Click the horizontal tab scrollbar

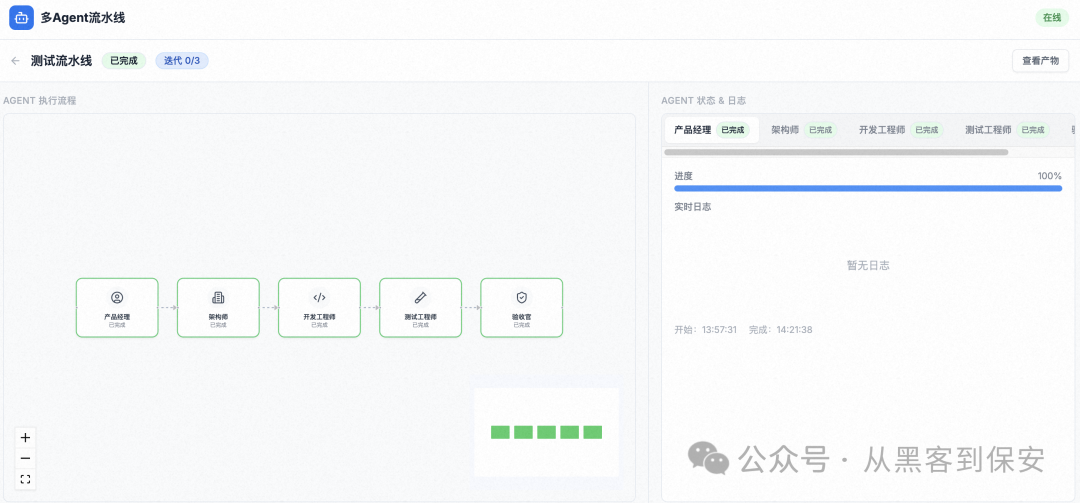(x=836, y=152)
